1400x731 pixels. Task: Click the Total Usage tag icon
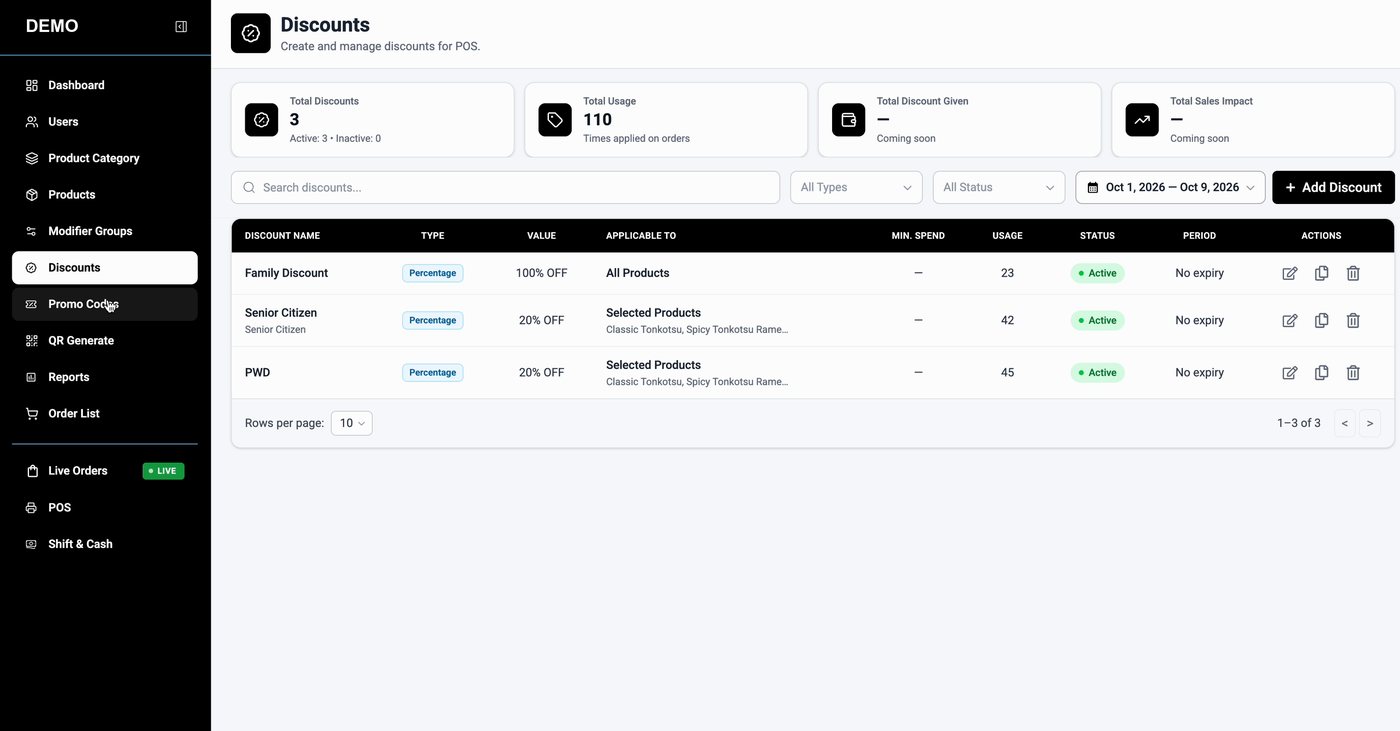555,120
